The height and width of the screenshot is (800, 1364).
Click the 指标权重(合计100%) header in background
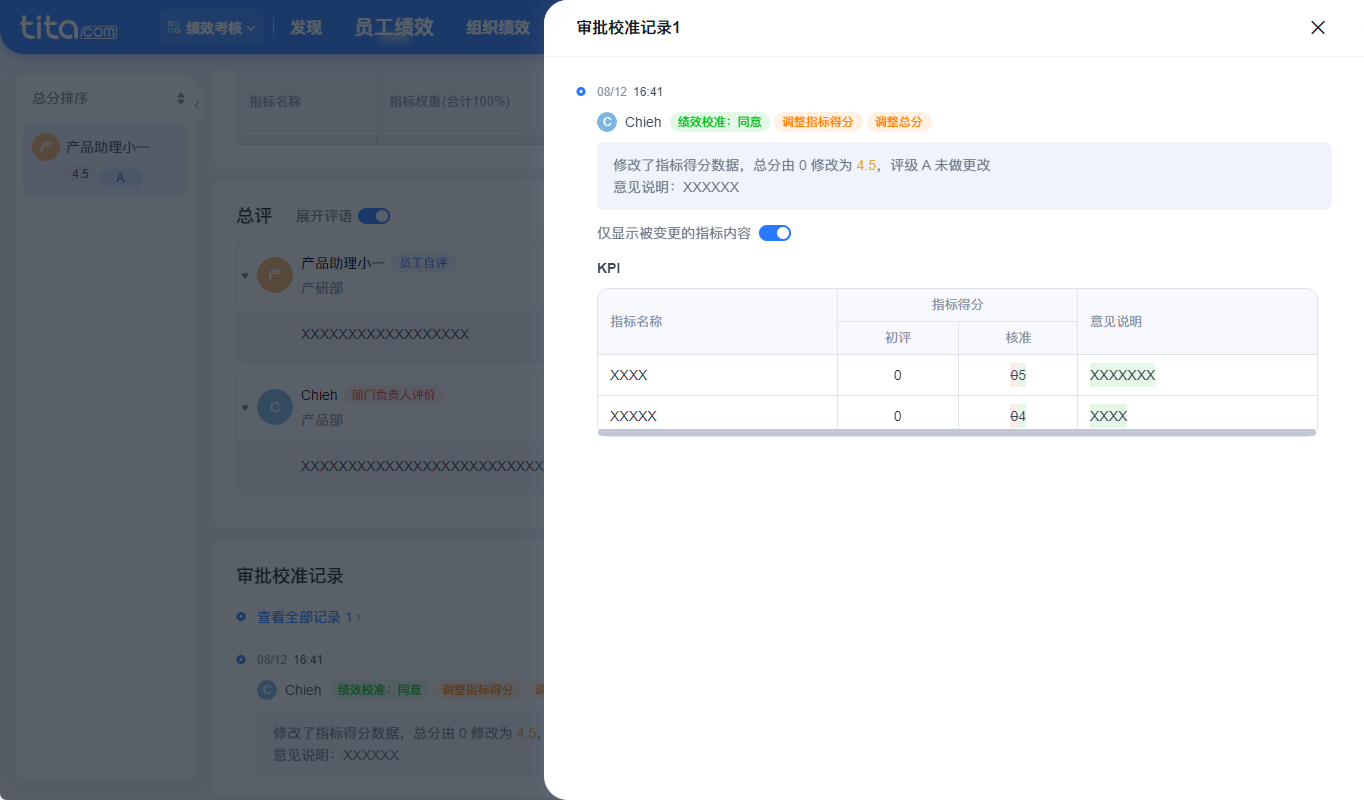click(x=449, y=101)
